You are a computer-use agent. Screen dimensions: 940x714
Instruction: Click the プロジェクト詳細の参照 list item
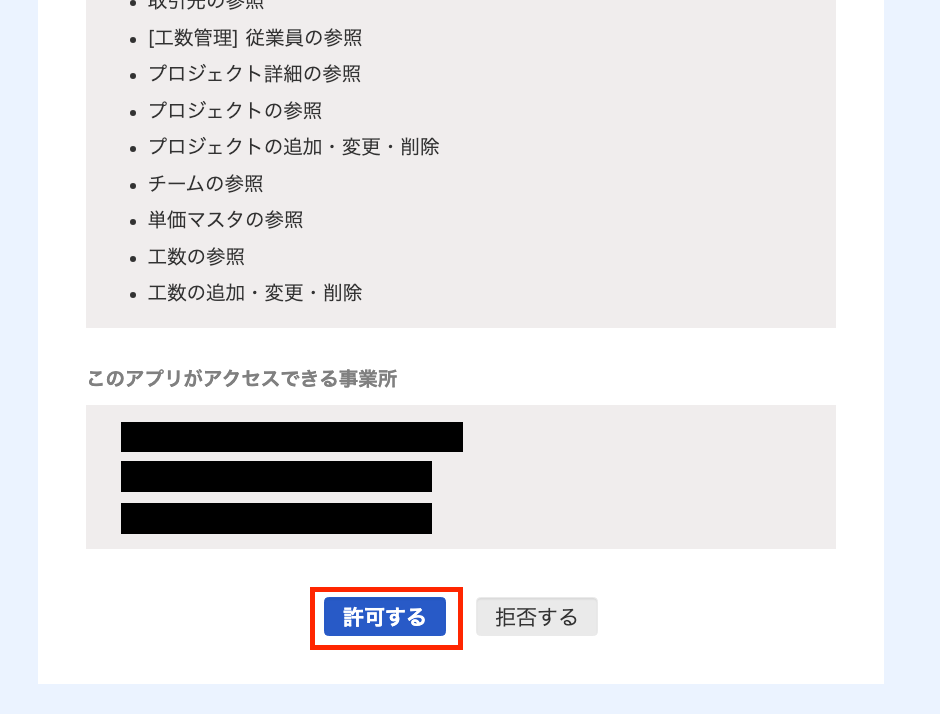tap(255, 74)
